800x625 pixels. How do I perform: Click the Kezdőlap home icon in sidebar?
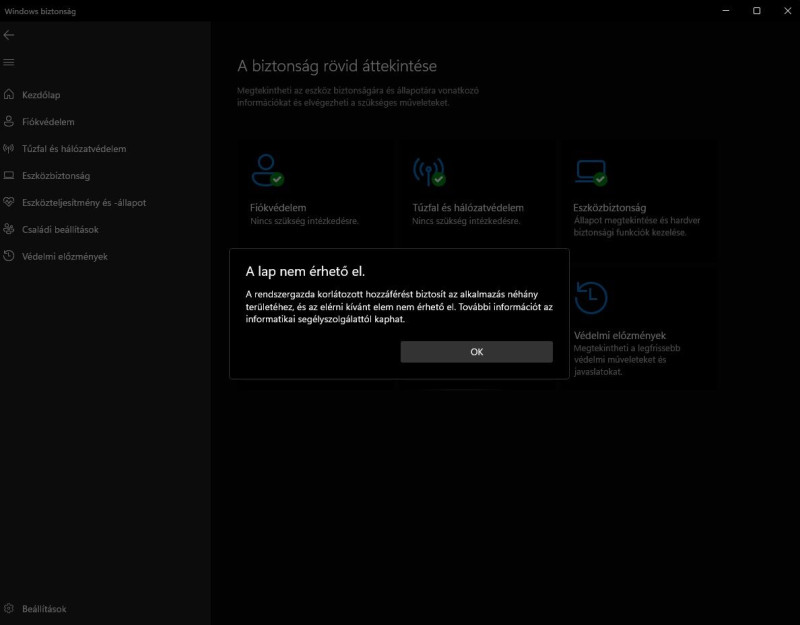9,94
